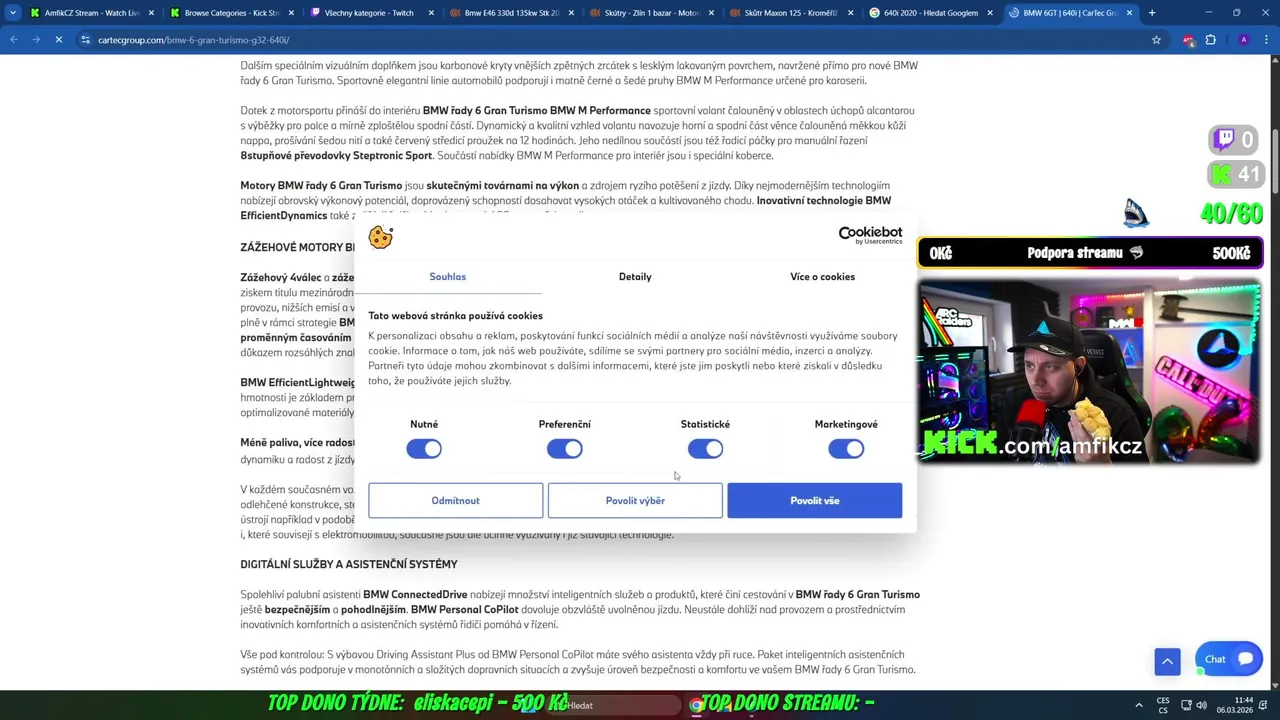Close the 640i 2020 Google search tab

tap(990, 13)
